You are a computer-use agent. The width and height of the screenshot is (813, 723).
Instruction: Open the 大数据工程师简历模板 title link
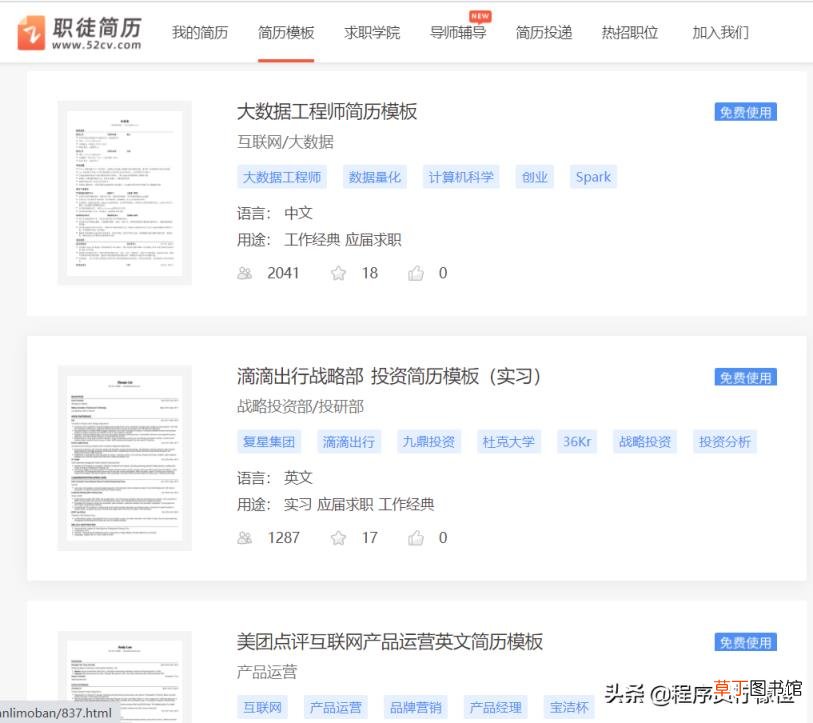pos(327,112)
